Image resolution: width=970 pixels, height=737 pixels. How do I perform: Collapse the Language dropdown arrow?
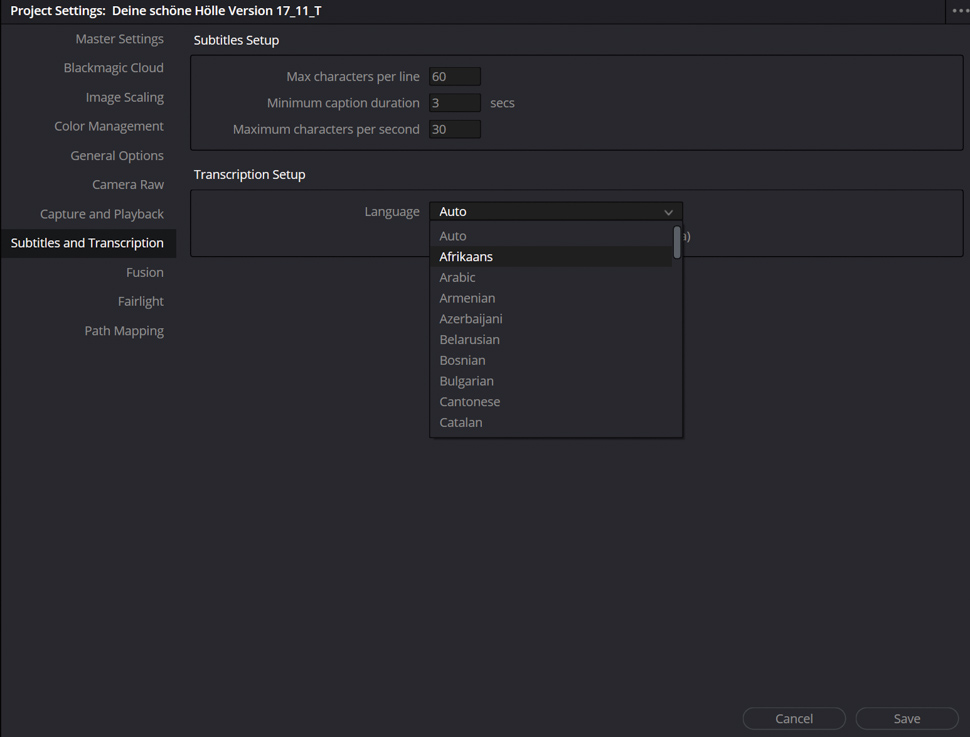click(x=668, y=212)
